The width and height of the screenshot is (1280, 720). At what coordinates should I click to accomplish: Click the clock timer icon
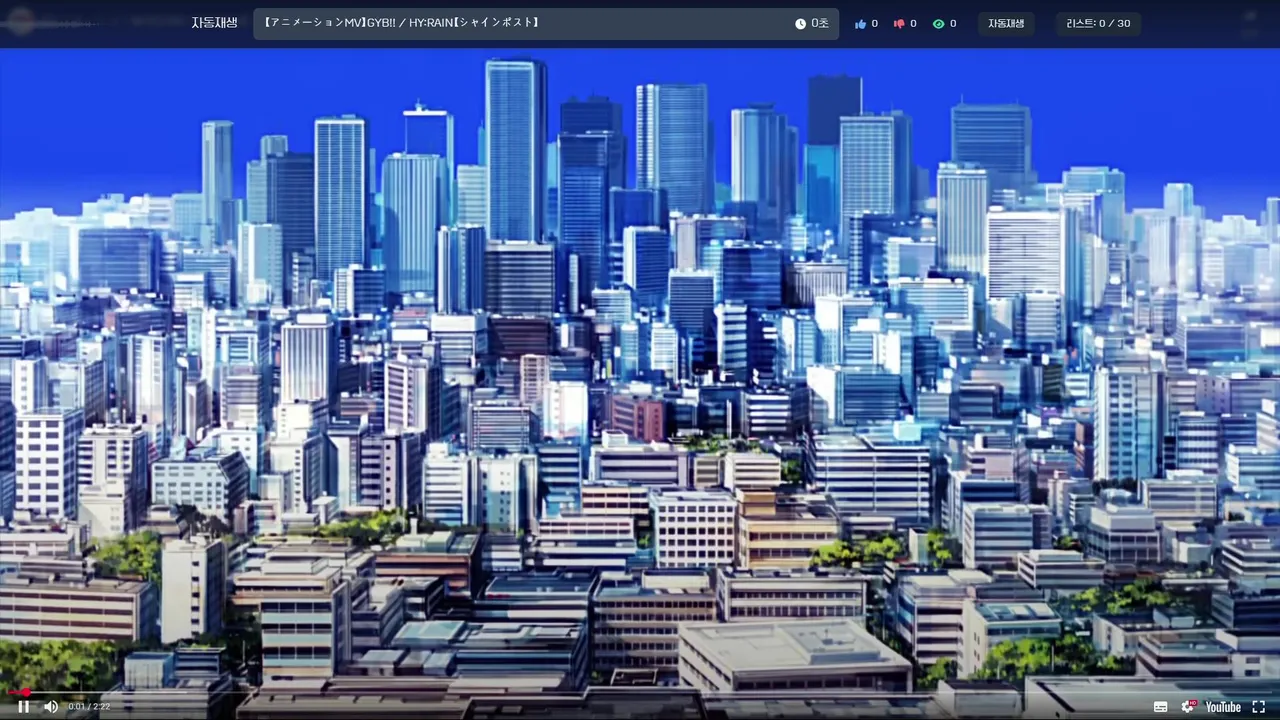pyautogui.click(x=800, y=24)
